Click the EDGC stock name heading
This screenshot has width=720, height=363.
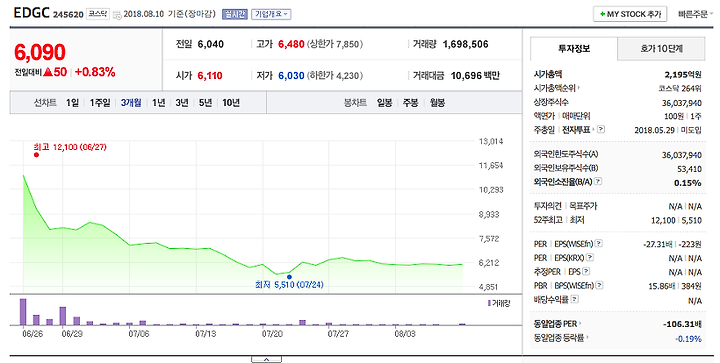point(31,13)
